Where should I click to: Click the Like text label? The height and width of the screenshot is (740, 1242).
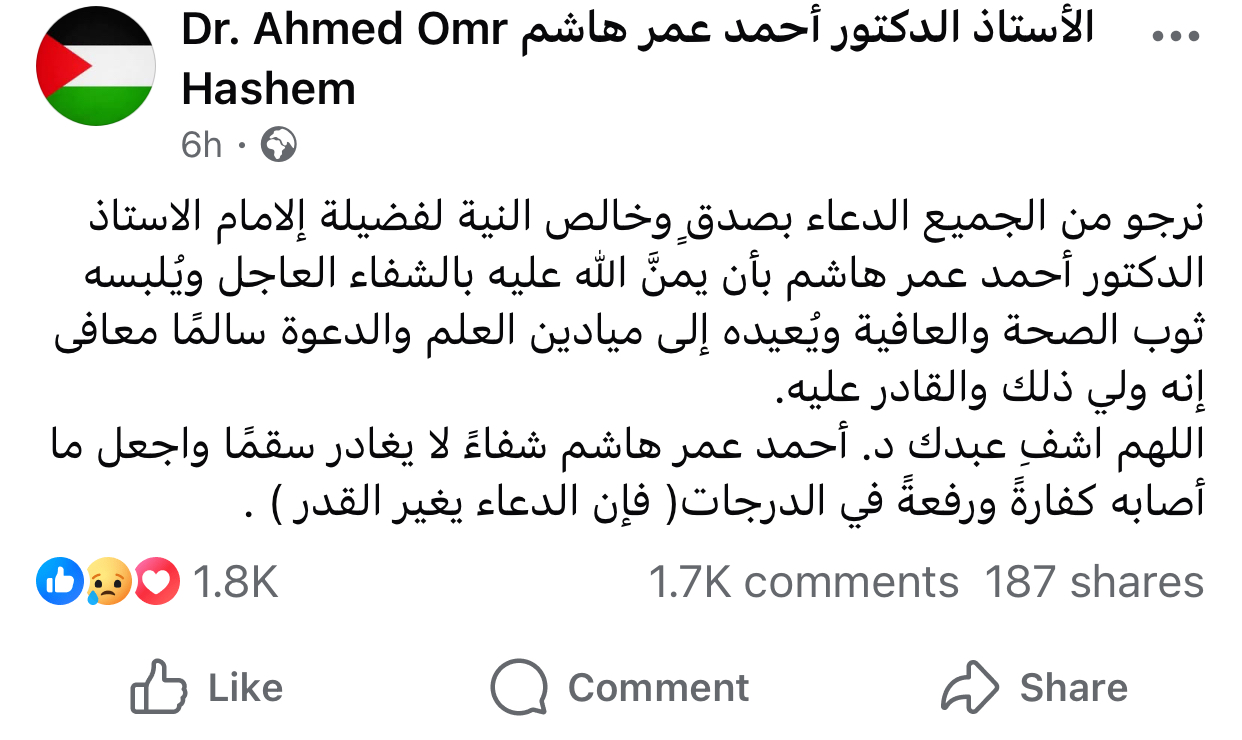click(x=246, y=688)
